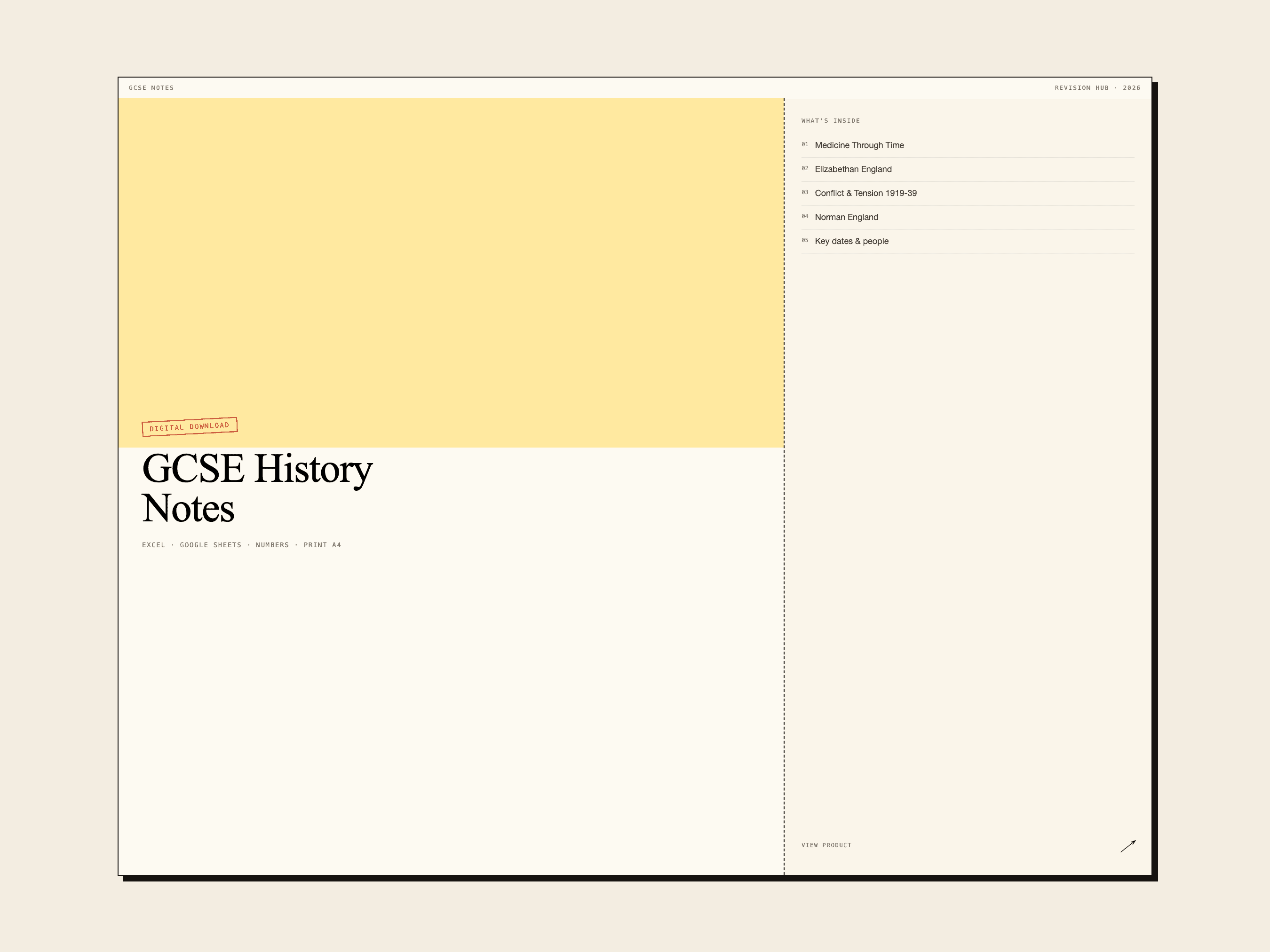Click the Revision Hub · 2026 label

(1097, 88)
